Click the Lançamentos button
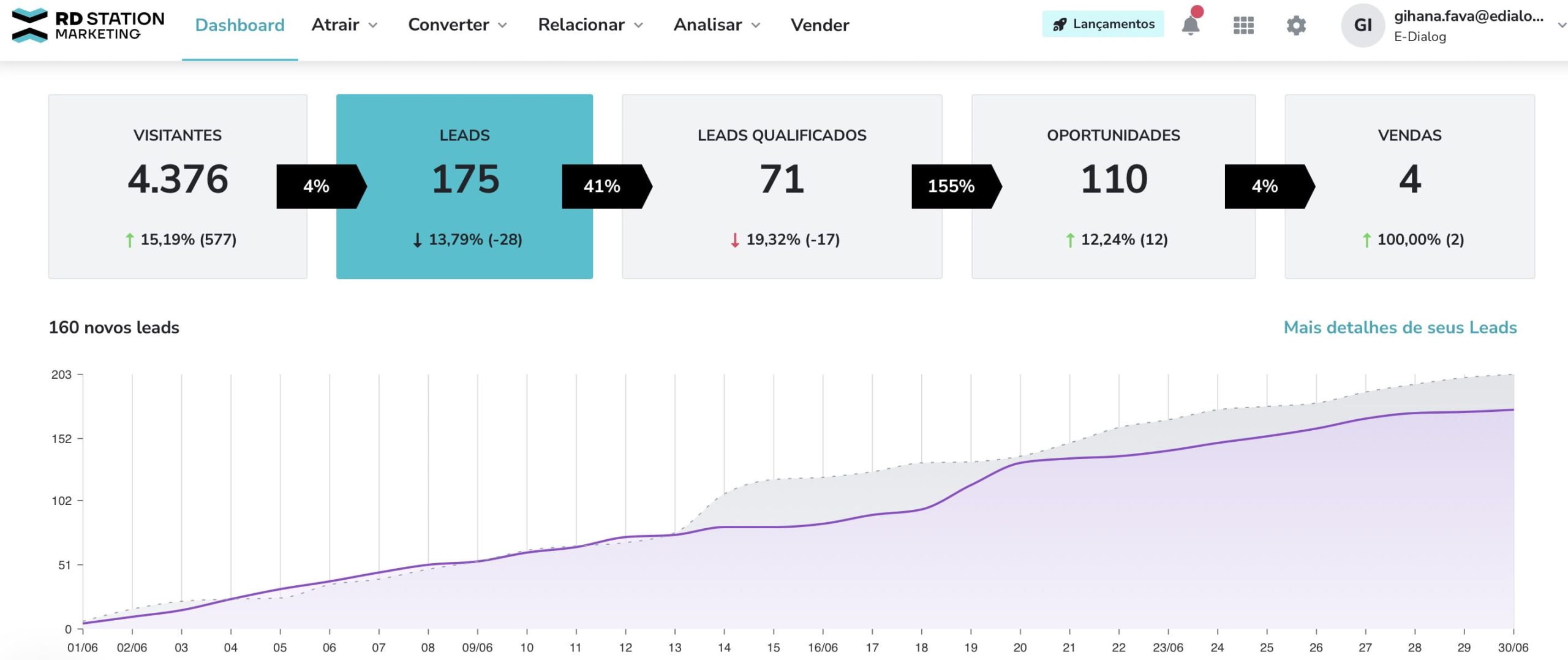The image size is (1568, 660). point(1102,25)
